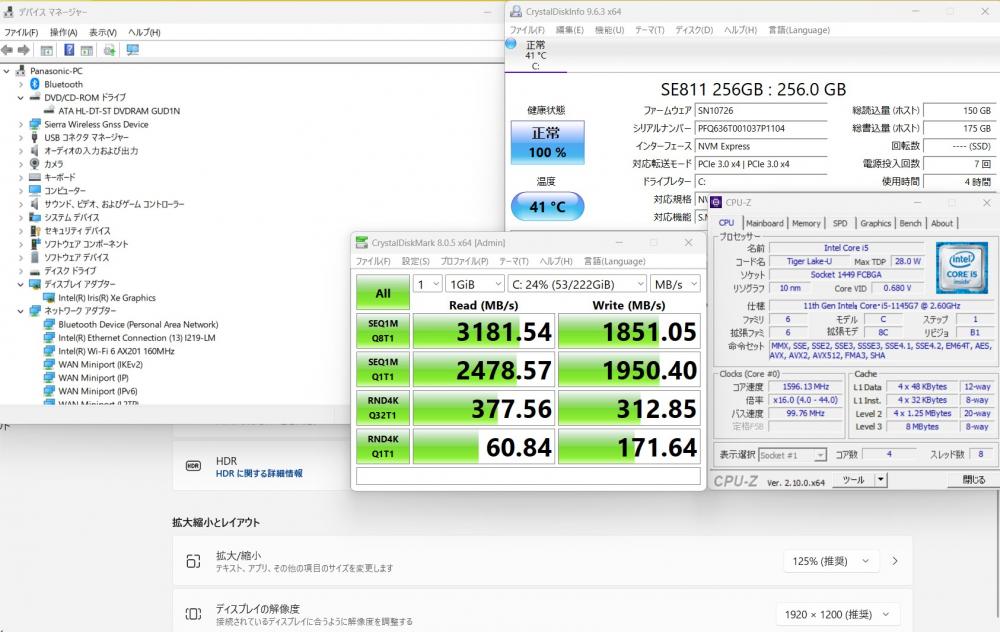Switch to the Mainboard tab in CPU-Z
The width and height of the screenshot is (1000, 632).
click(x=764, y=223)
